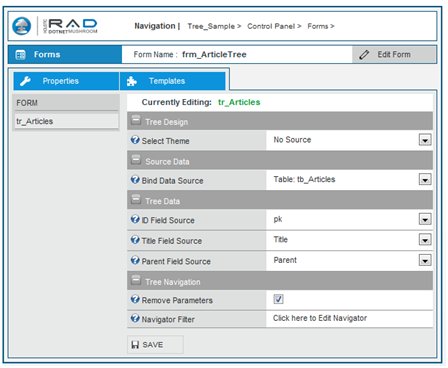Open help icon for Select Theme
This screenshot has height=368, width=448.
point(135,140)
